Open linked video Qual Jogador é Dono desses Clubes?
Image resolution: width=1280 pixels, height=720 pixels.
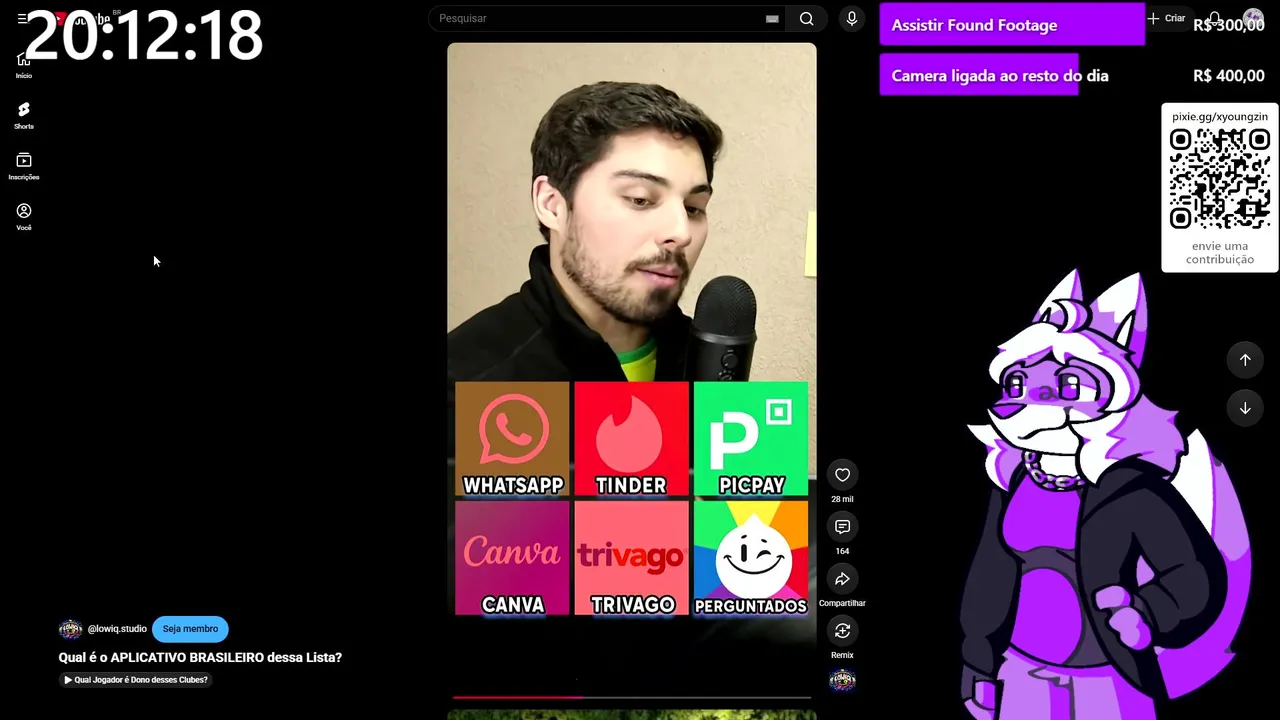(x=136, y=680)
